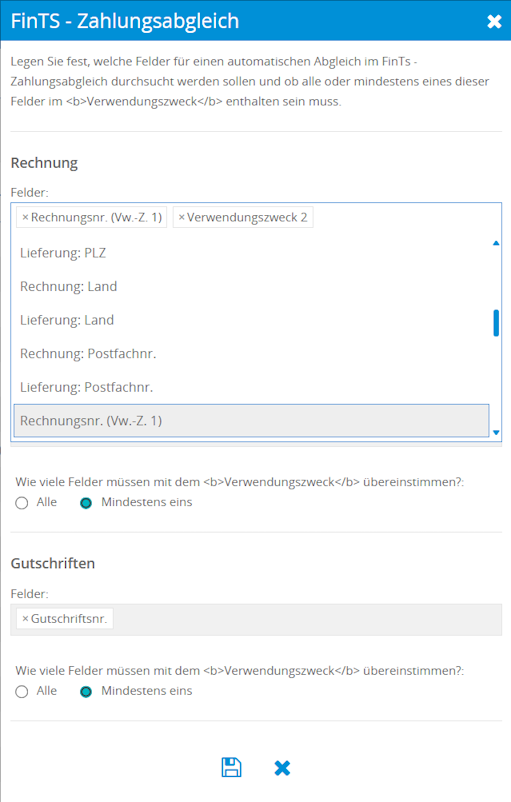Select highlighted Rechnungsnr. (Vw.-Z. 1) list option
Image resolution: width=511 pixels, height=802 pixels.
(x=251, y=421)
